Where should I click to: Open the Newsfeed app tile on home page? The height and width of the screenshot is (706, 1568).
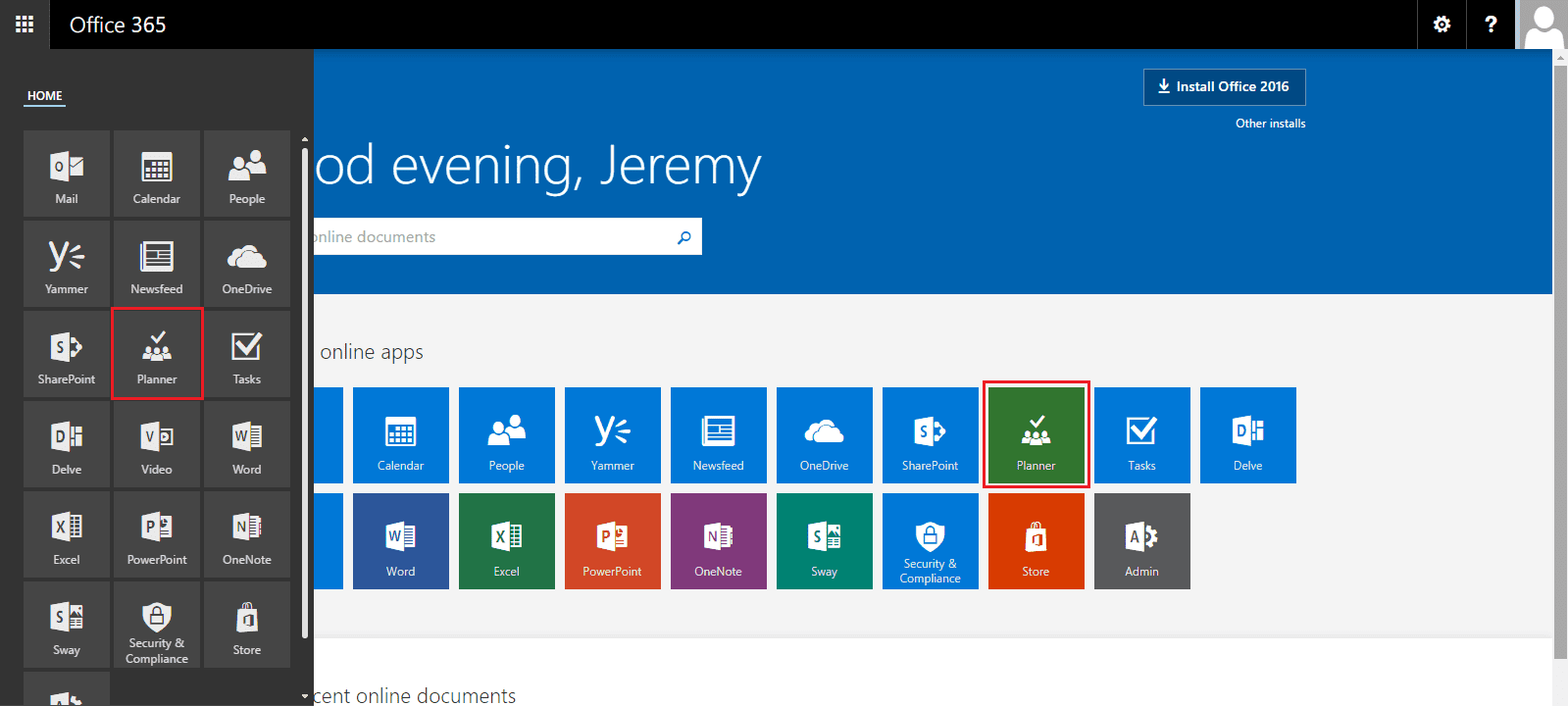[x=719, y=435]
